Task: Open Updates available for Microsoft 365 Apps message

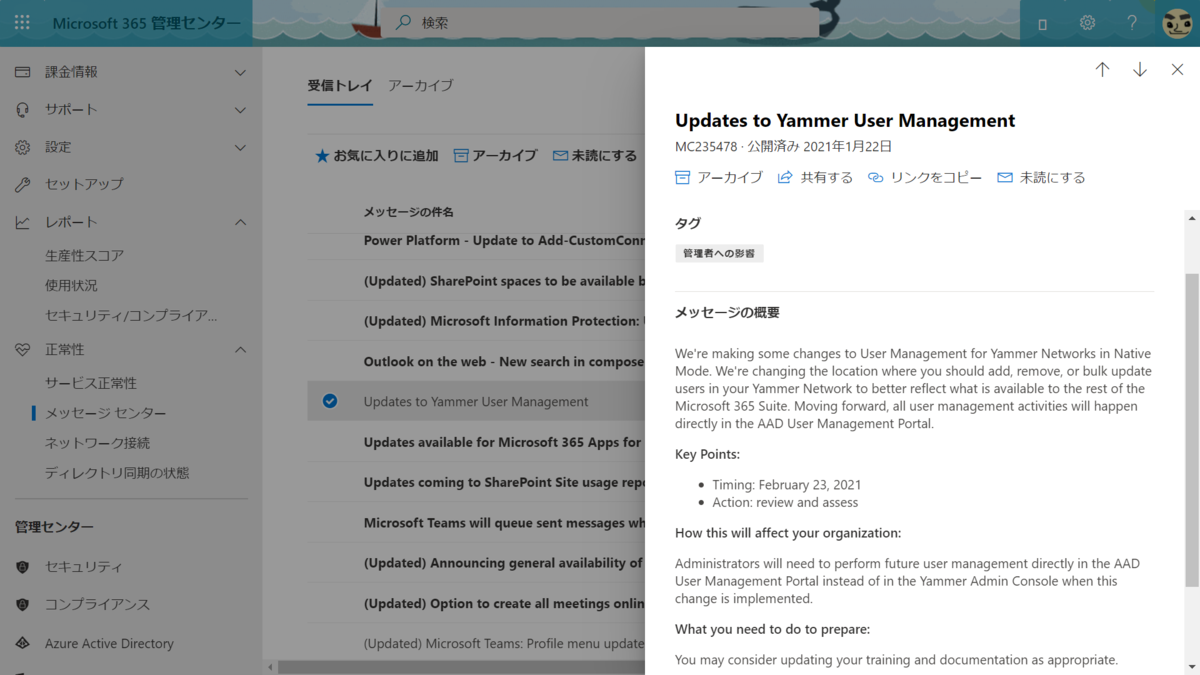Action: tap(504, 442)
